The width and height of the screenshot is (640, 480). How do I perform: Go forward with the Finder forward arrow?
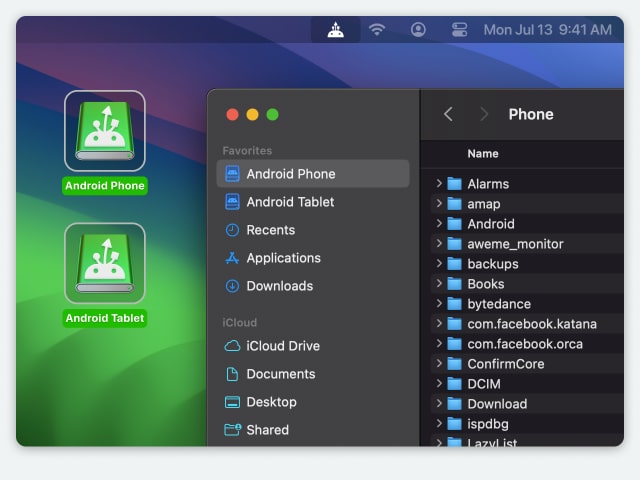click(484, 114)
